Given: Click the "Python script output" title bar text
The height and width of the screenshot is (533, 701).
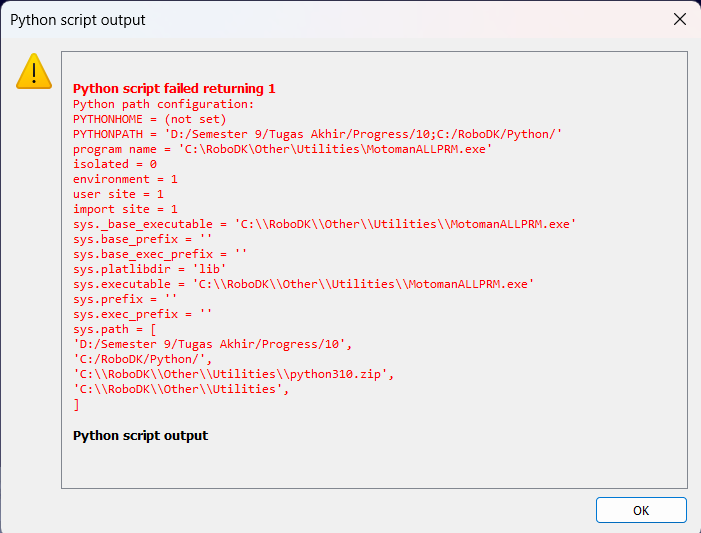Looking at the screenshot, I should pyautogui.click(x=77, y=20).
